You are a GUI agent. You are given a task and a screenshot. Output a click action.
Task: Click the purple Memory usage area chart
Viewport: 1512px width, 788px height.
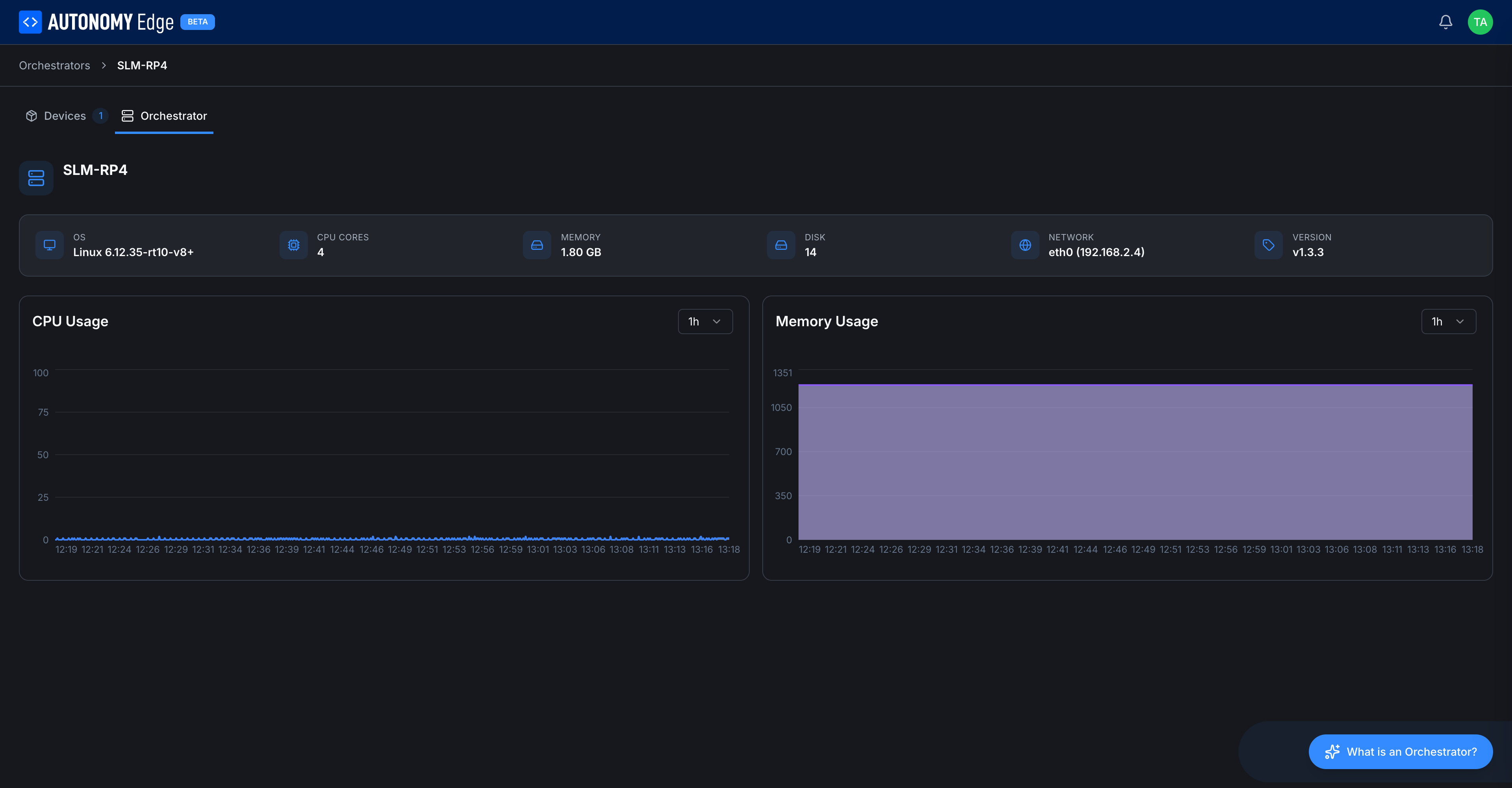[x=1135, y=461]
